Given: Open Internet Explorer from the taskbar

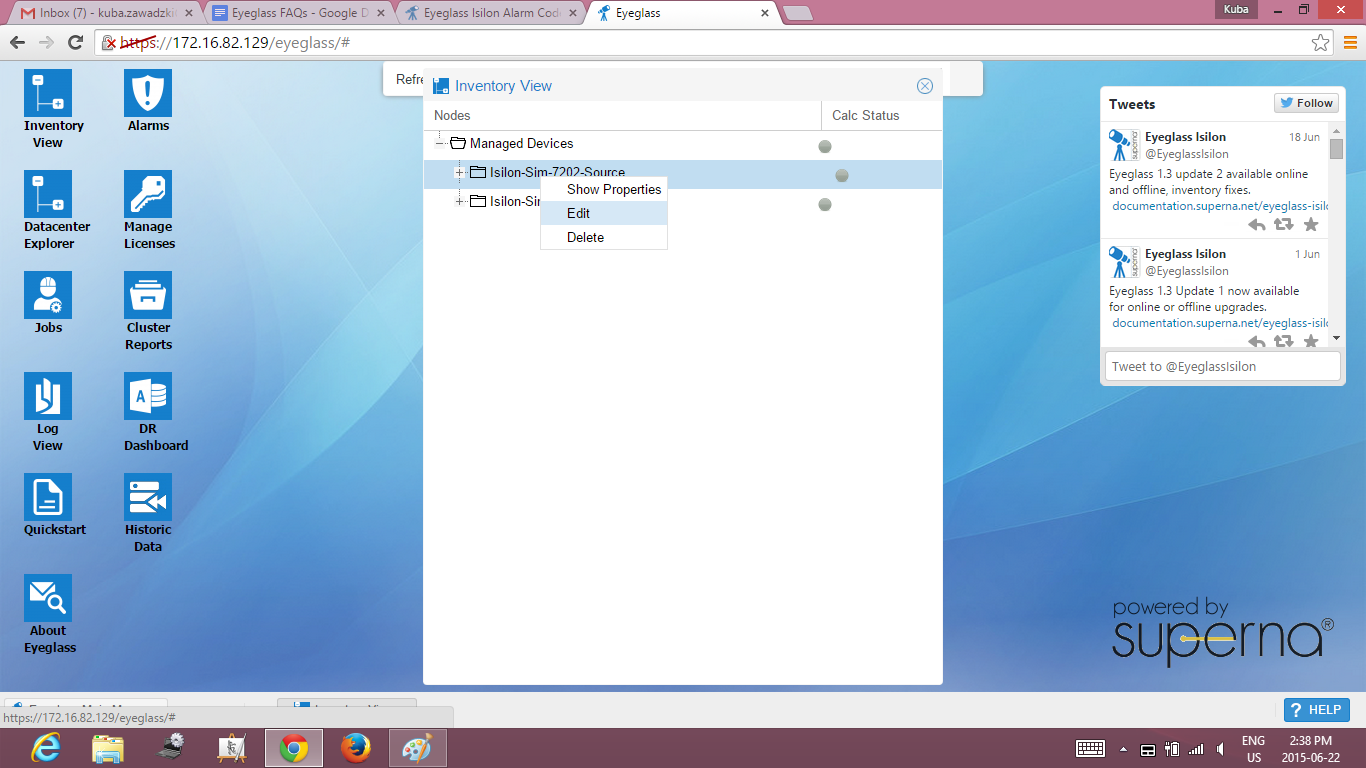Looking at the screenshot, I should pos(46,747).
